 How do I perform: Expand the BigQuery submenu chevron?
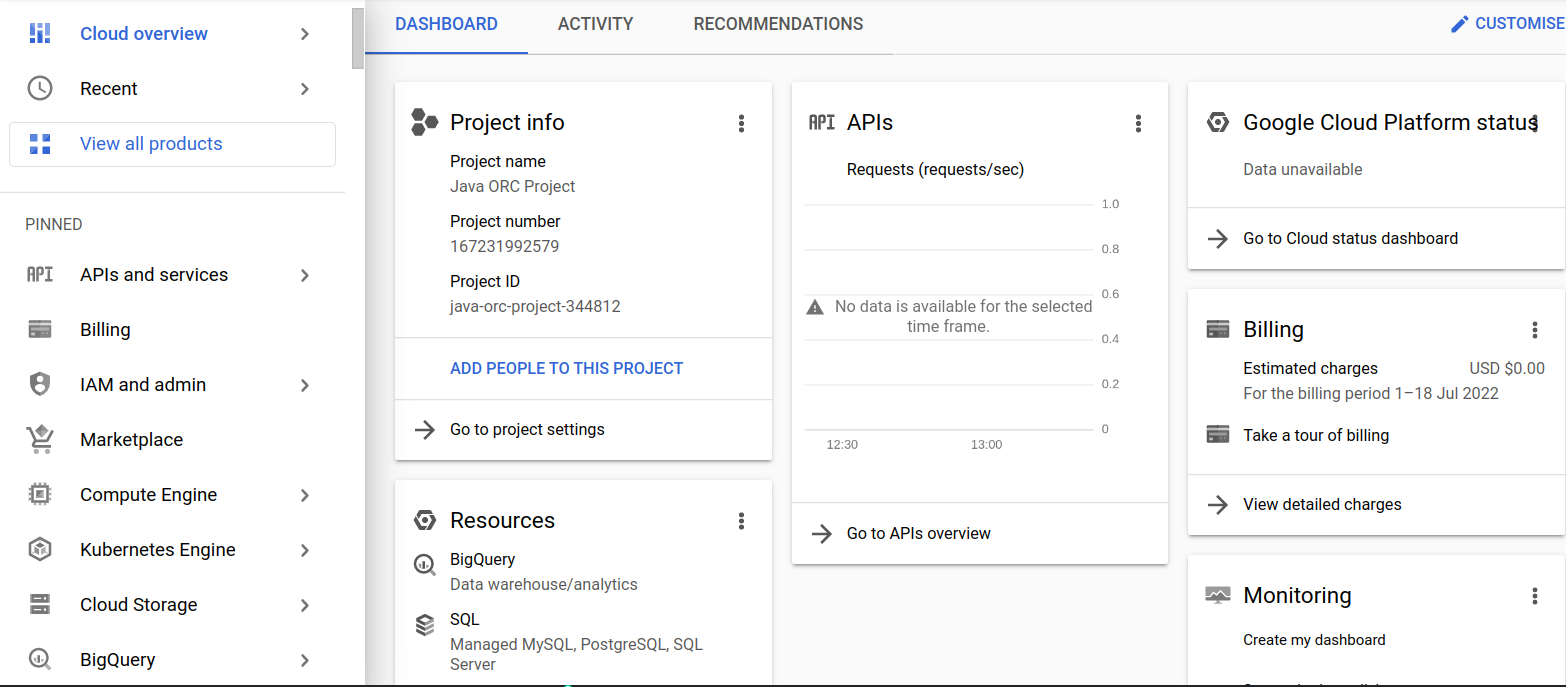tap(305, 660)
